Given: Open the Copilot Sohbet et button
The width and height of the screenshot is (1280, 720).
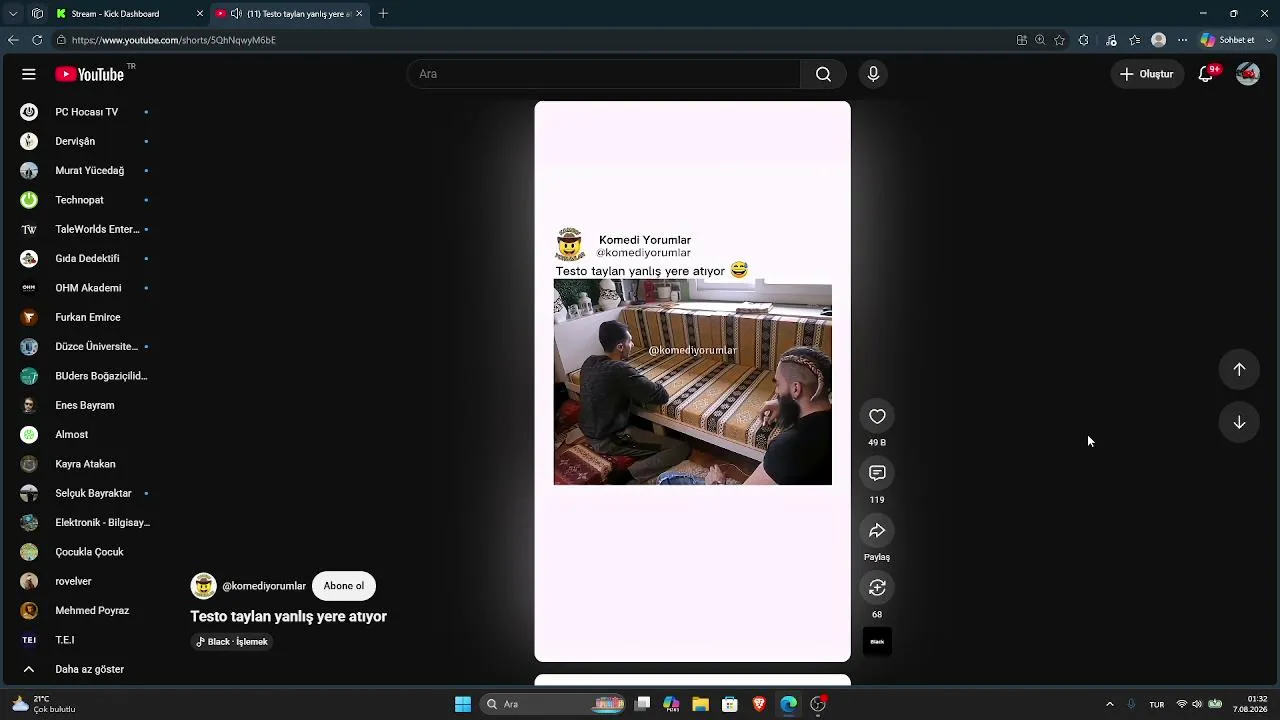Looking at the screenshot, I should 1229,40.
